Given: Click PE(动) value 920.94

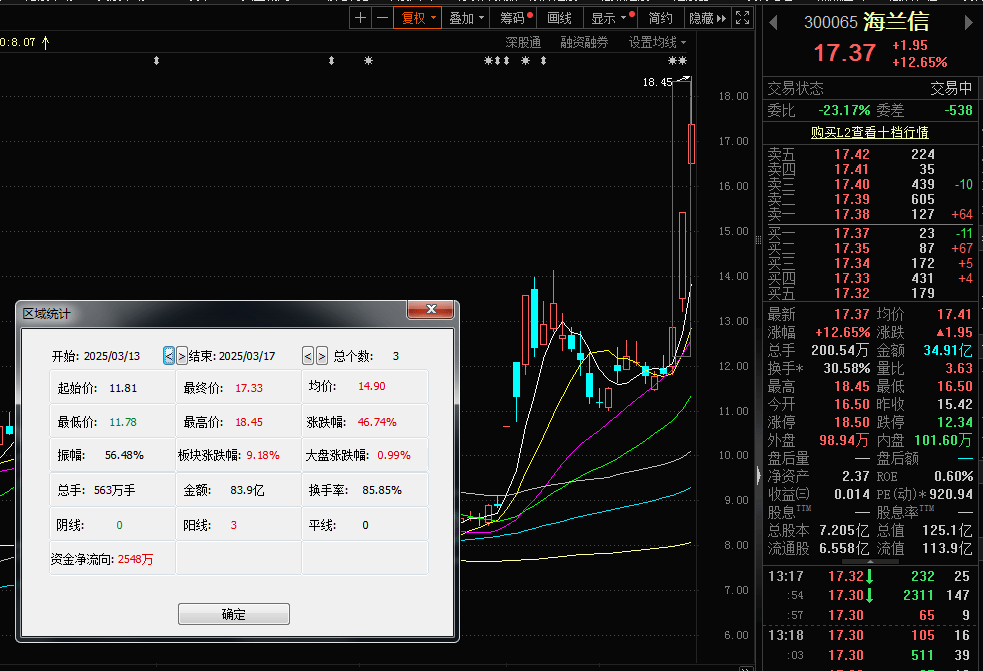Looking at the screenshot, I should click(950, 494).
